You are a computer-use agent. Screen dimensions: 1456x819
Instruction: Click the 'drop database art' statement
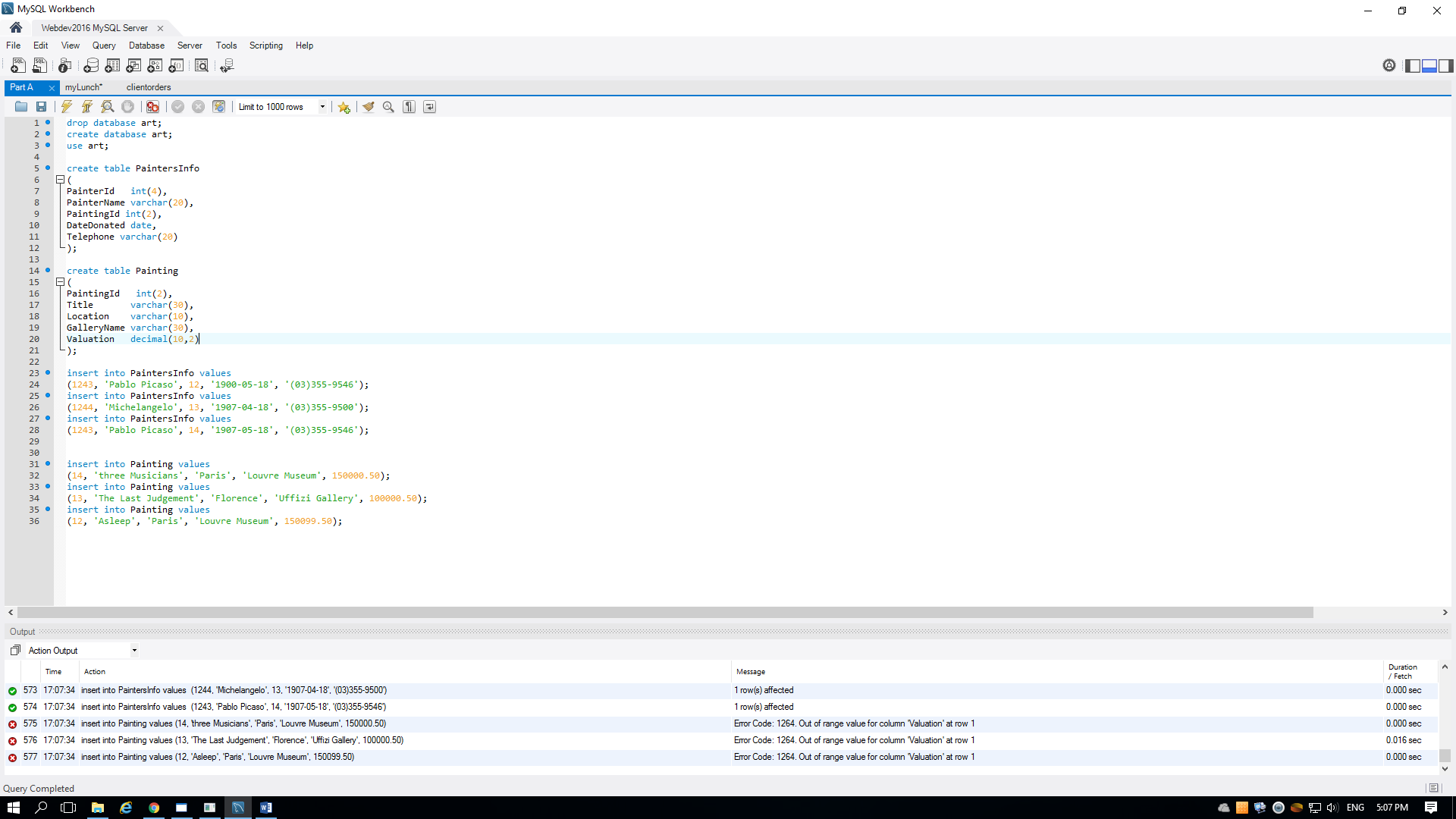114,123
